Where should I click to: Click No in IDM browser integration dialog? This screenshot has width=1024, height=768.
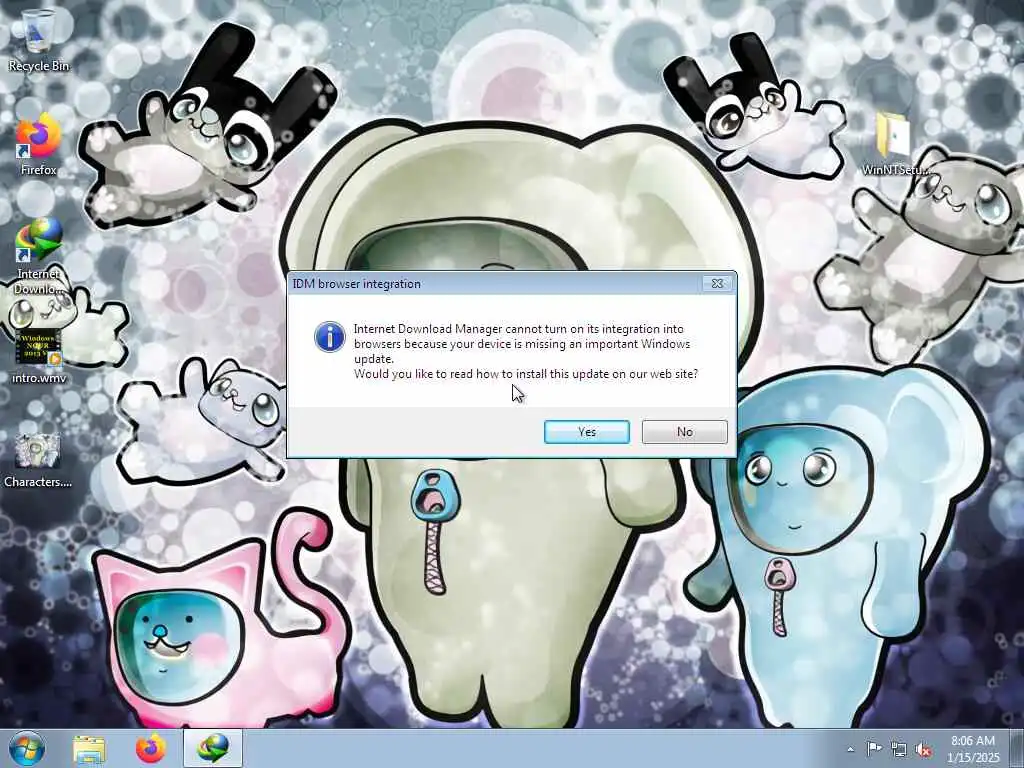(684, 432)
